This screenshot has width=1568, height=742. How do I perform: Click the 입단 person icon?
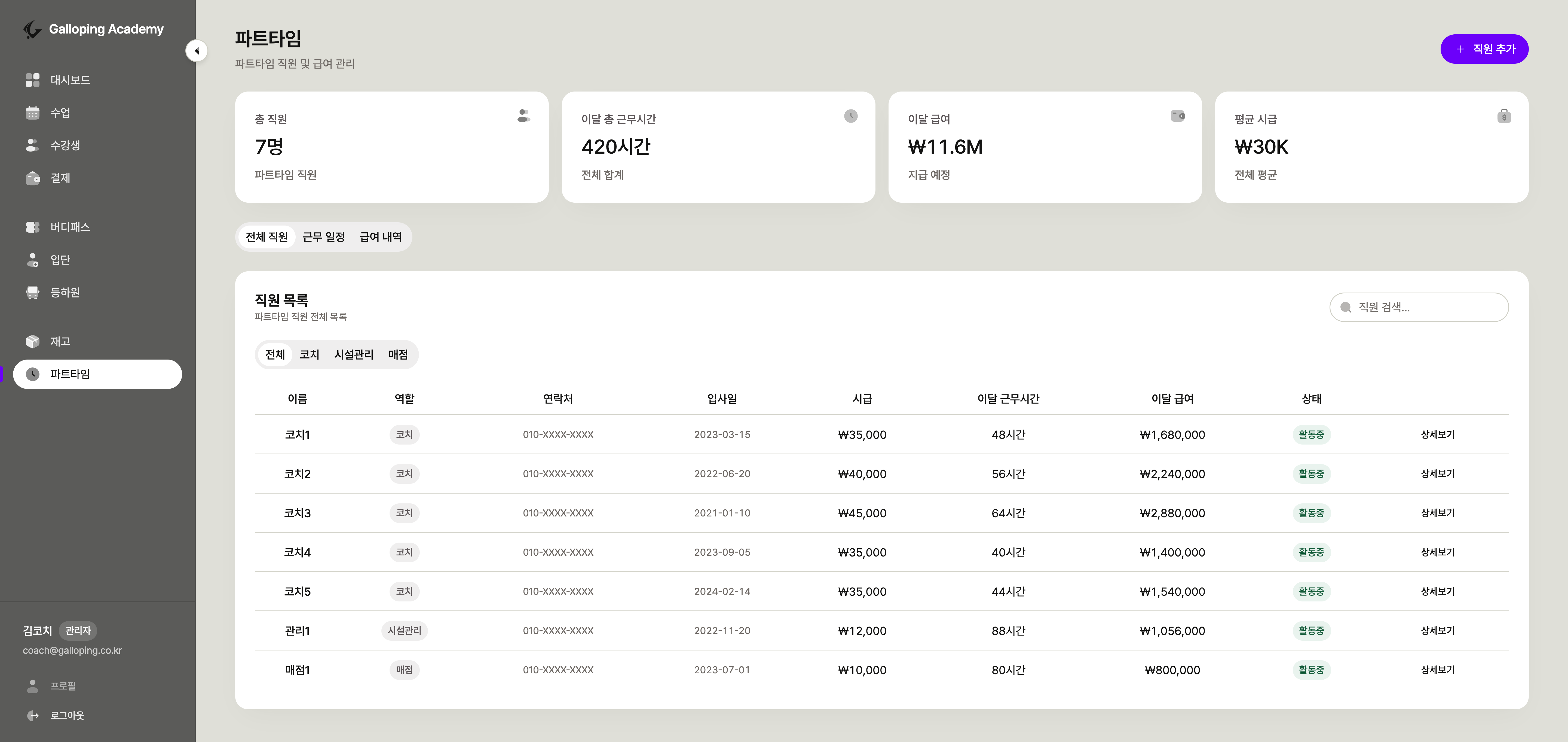(x=33, y=260)
